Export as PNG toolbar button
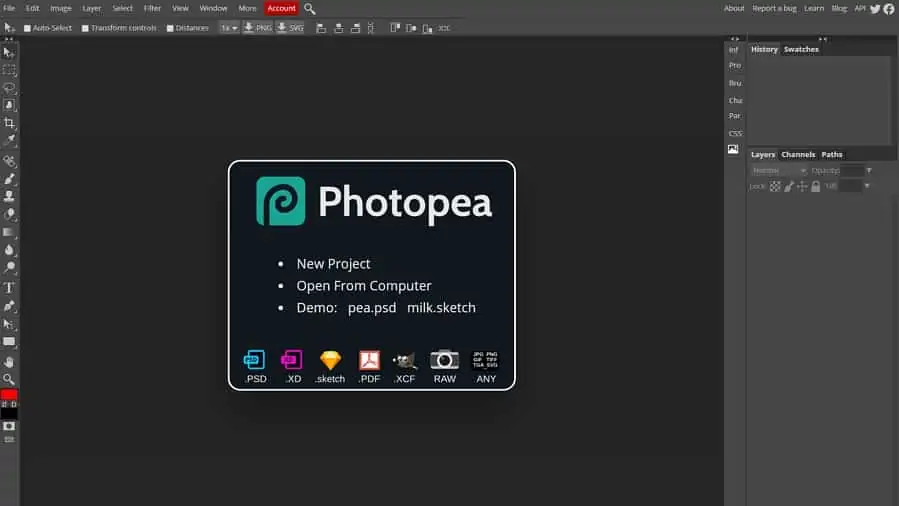 257,28
